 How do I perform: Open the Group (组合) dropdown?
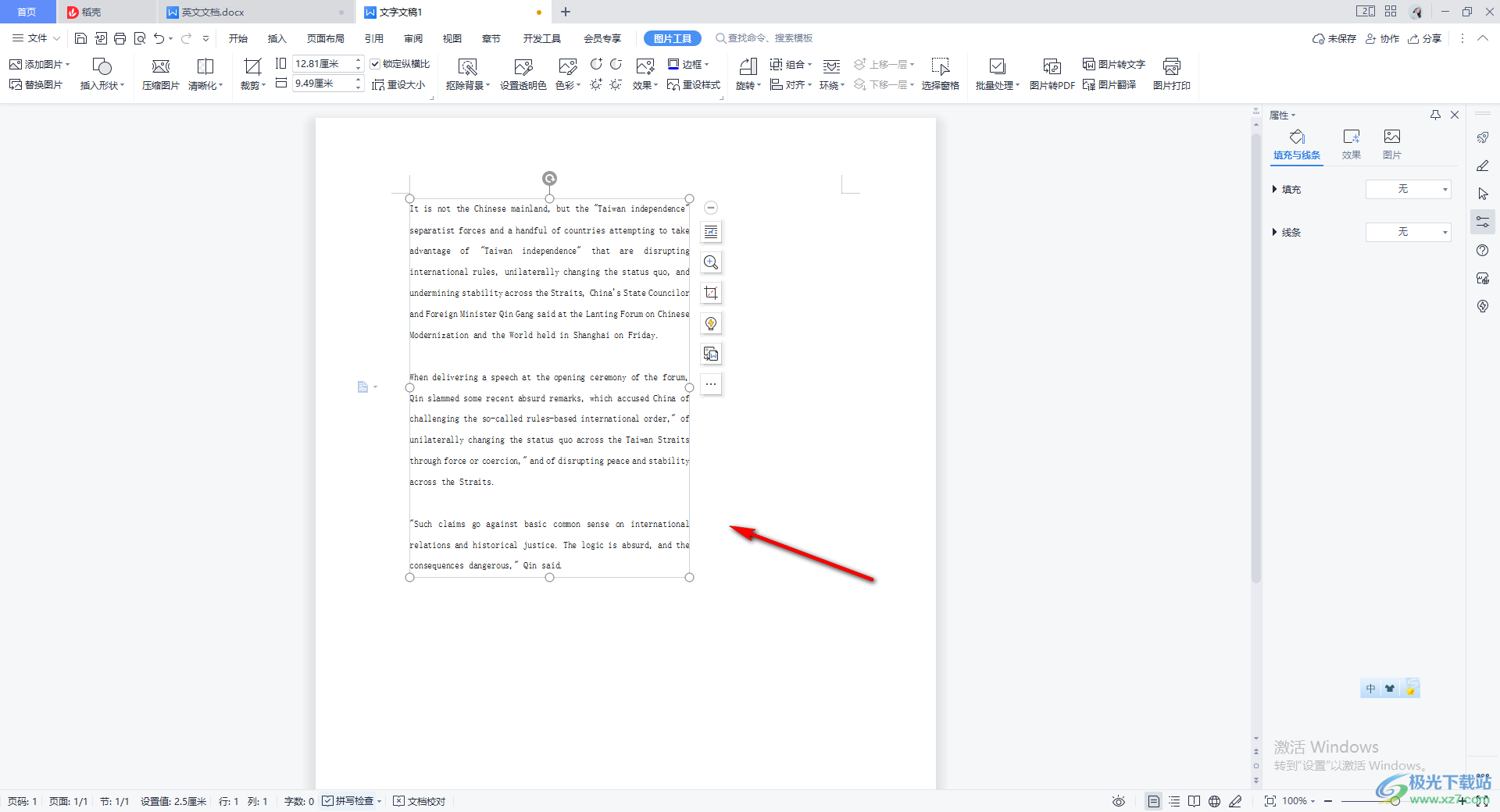click(x=791, y=64)
